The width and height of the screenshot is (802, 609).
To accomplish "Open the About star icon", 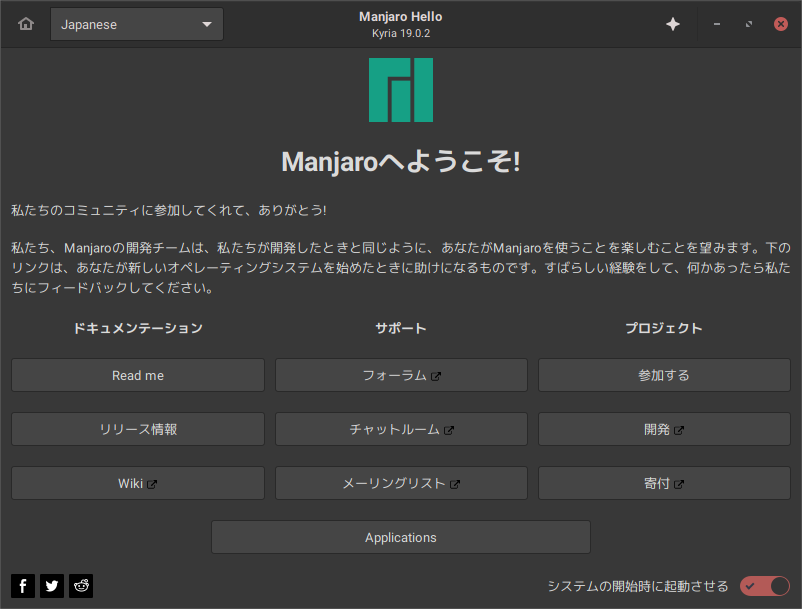I will [673, 24].
